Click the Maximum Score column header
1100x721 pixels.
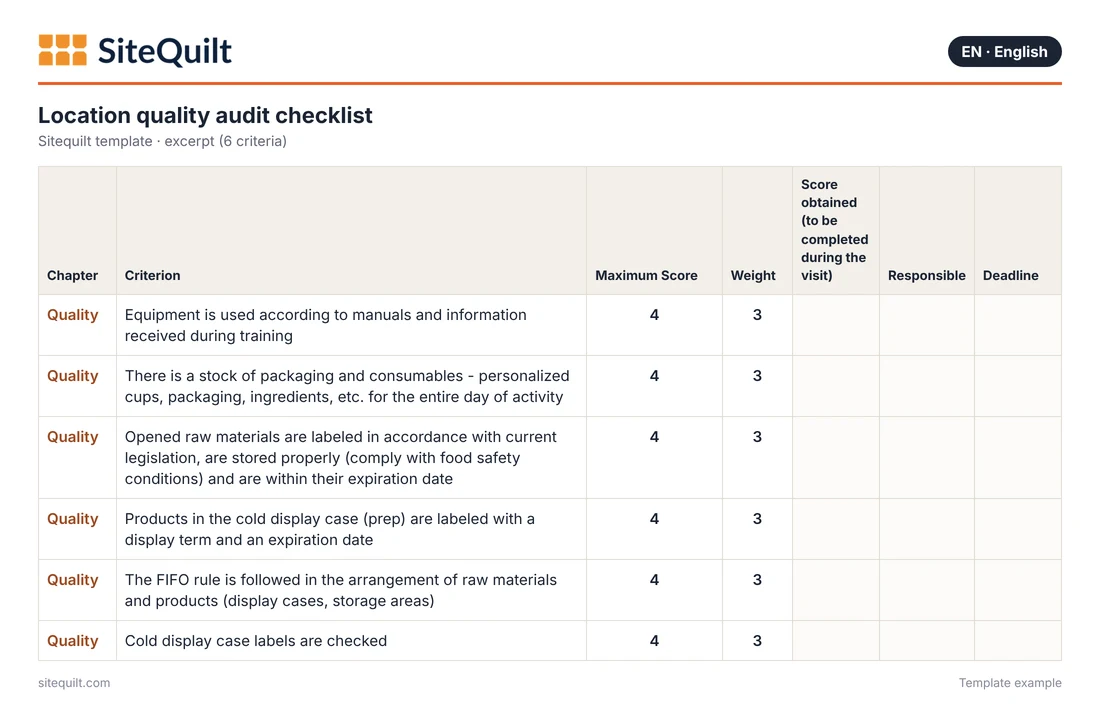[646, 276]
